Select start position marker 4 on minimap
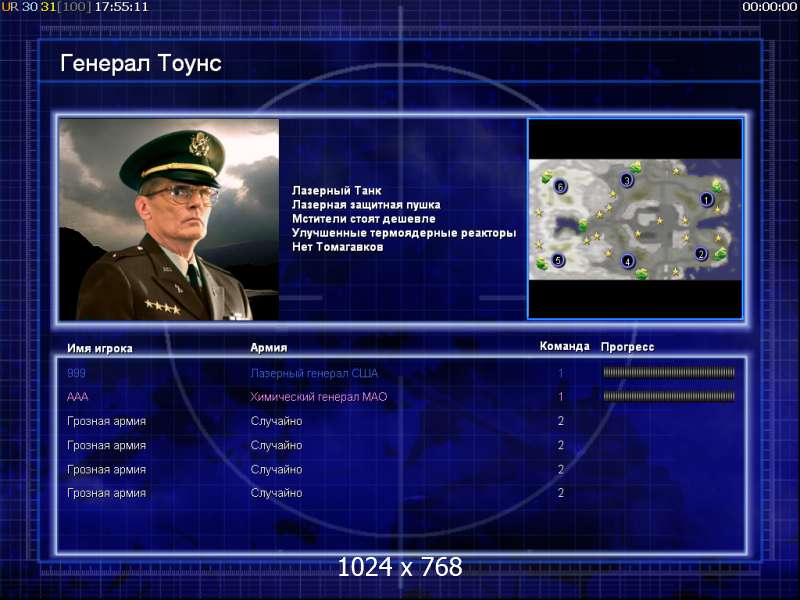This screenshot has width=800, height=600. [628, 261]
